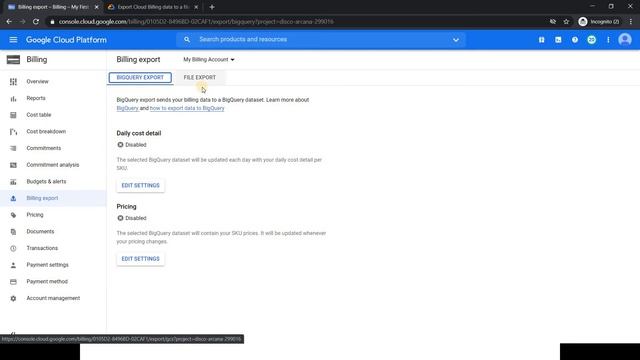The width and height of the screenshot is (640, 360).
Task: Click the Account management gear icon
Action: point(13,298)
